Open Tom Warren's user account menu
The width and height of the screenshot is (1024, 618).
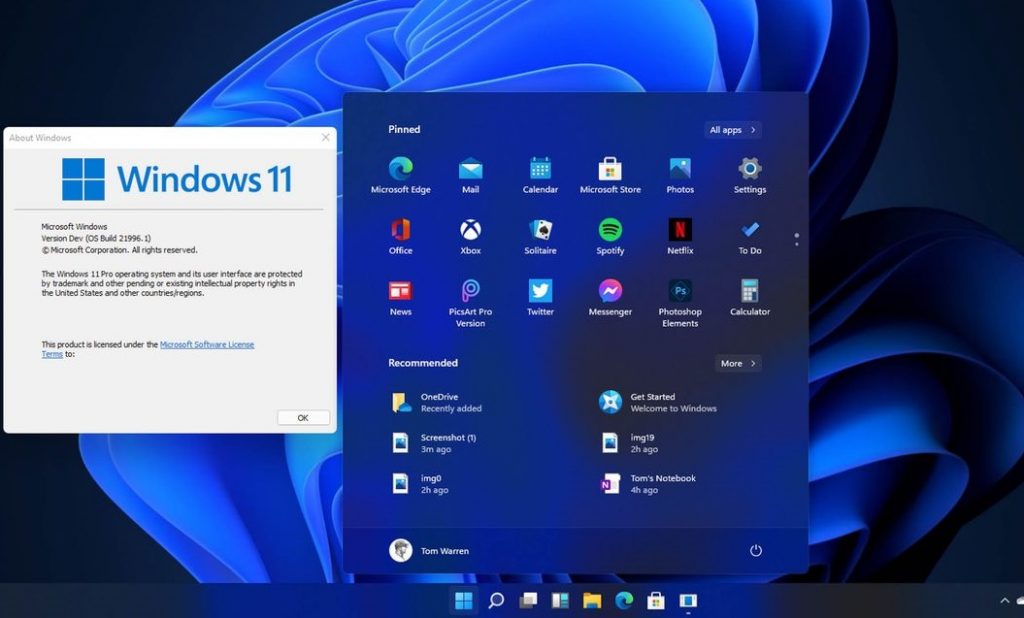tap(429, 551)
